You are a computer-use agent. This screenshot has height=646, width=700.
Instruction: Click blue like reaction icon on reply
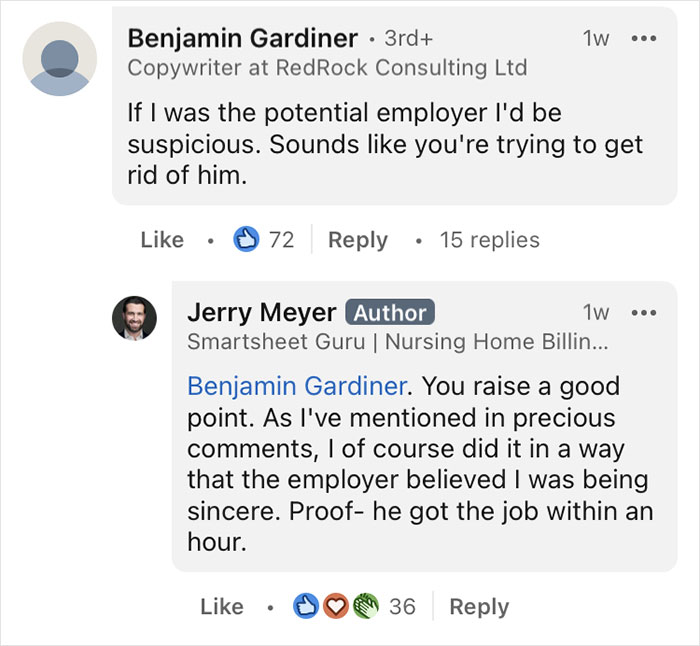(305, 606)
